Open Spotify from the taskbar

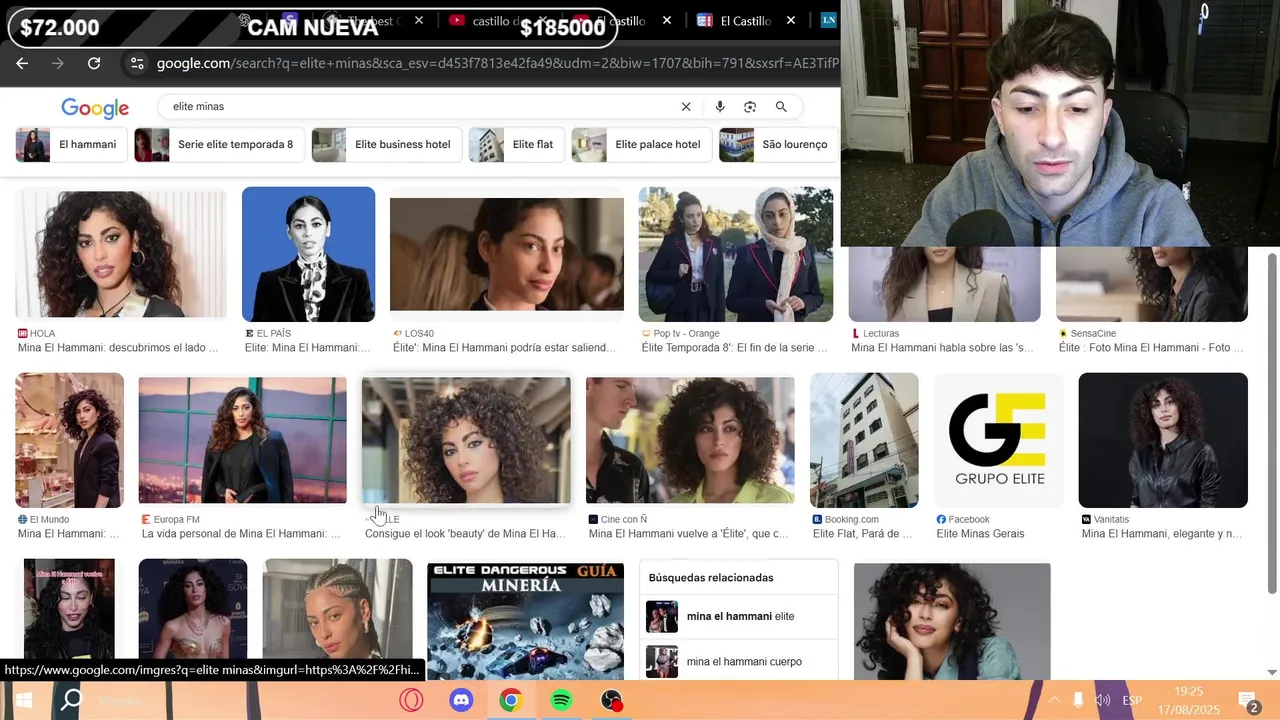561,700
